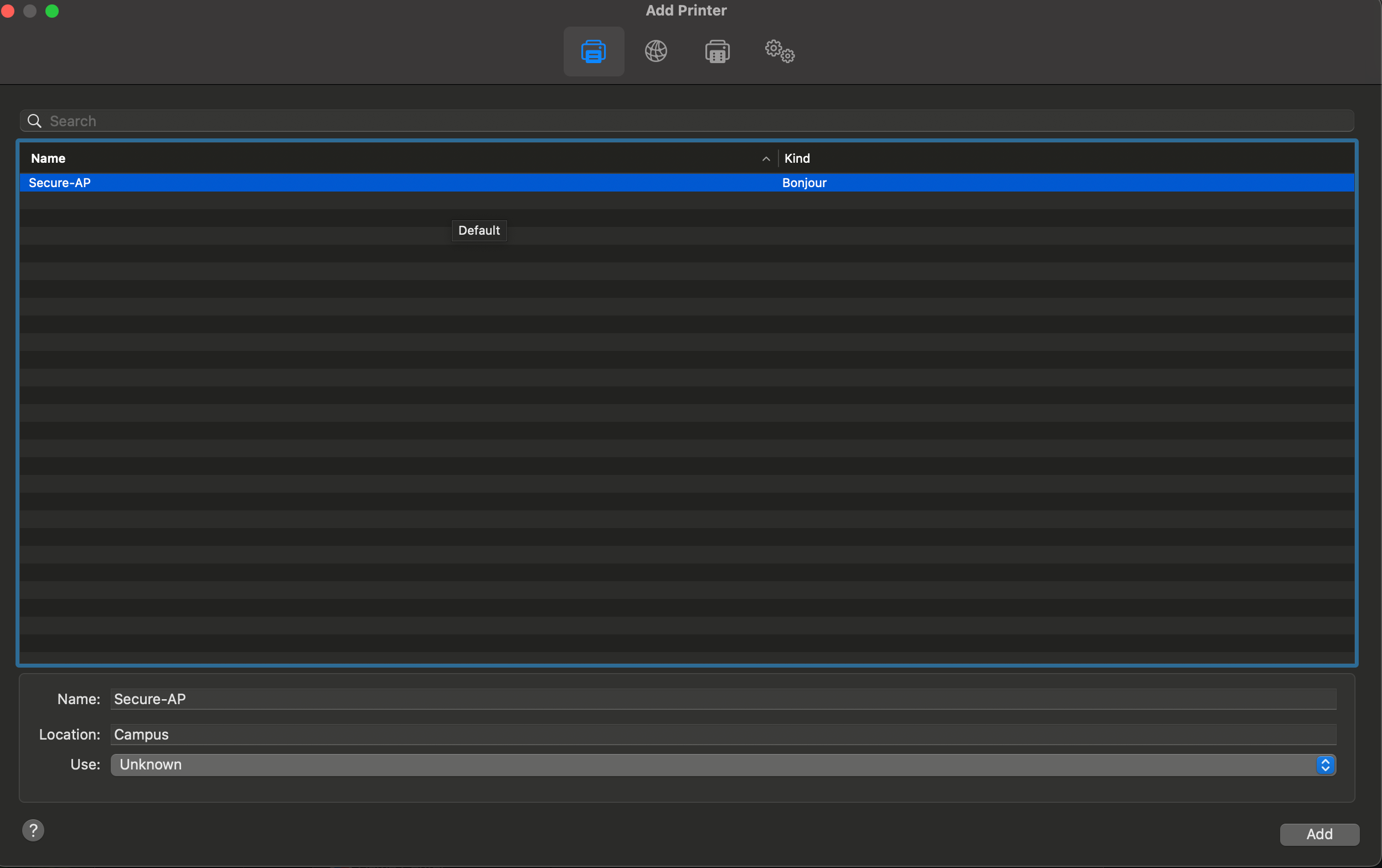1382x868 pixels.
Task: Switch to the IP printer globe icon
Action: [656, 51]
